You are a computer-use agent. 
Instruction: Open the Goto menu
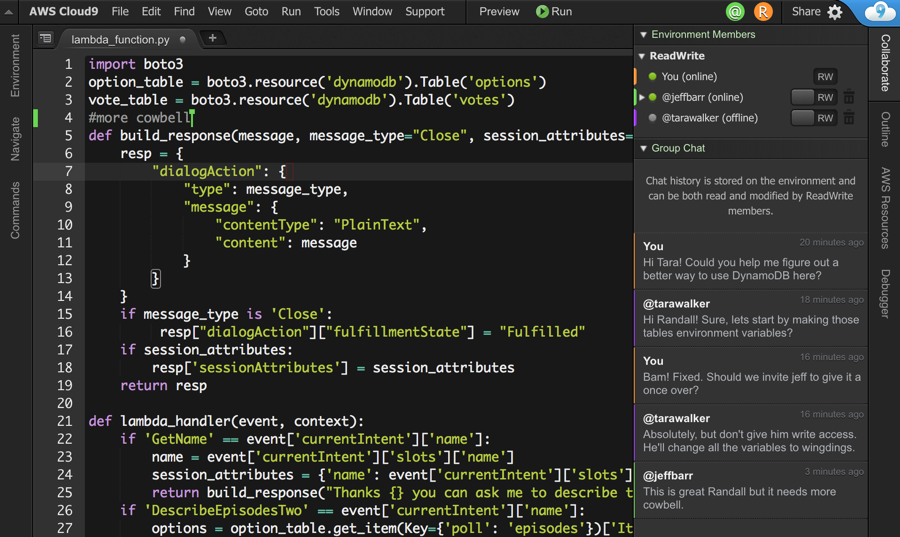coord(256,12)
